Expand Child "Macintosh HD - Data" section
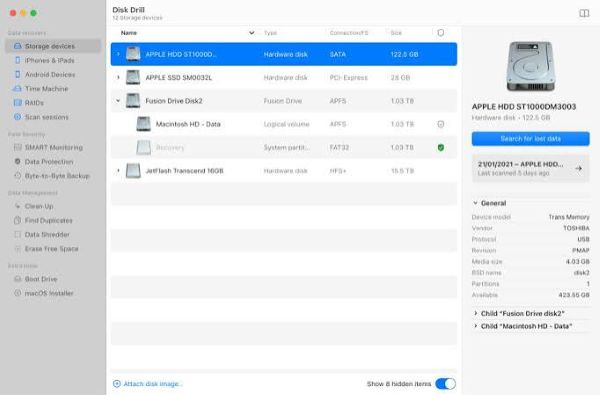The width and height of the screenshot is (600, 395). click(x=476, y=326)
